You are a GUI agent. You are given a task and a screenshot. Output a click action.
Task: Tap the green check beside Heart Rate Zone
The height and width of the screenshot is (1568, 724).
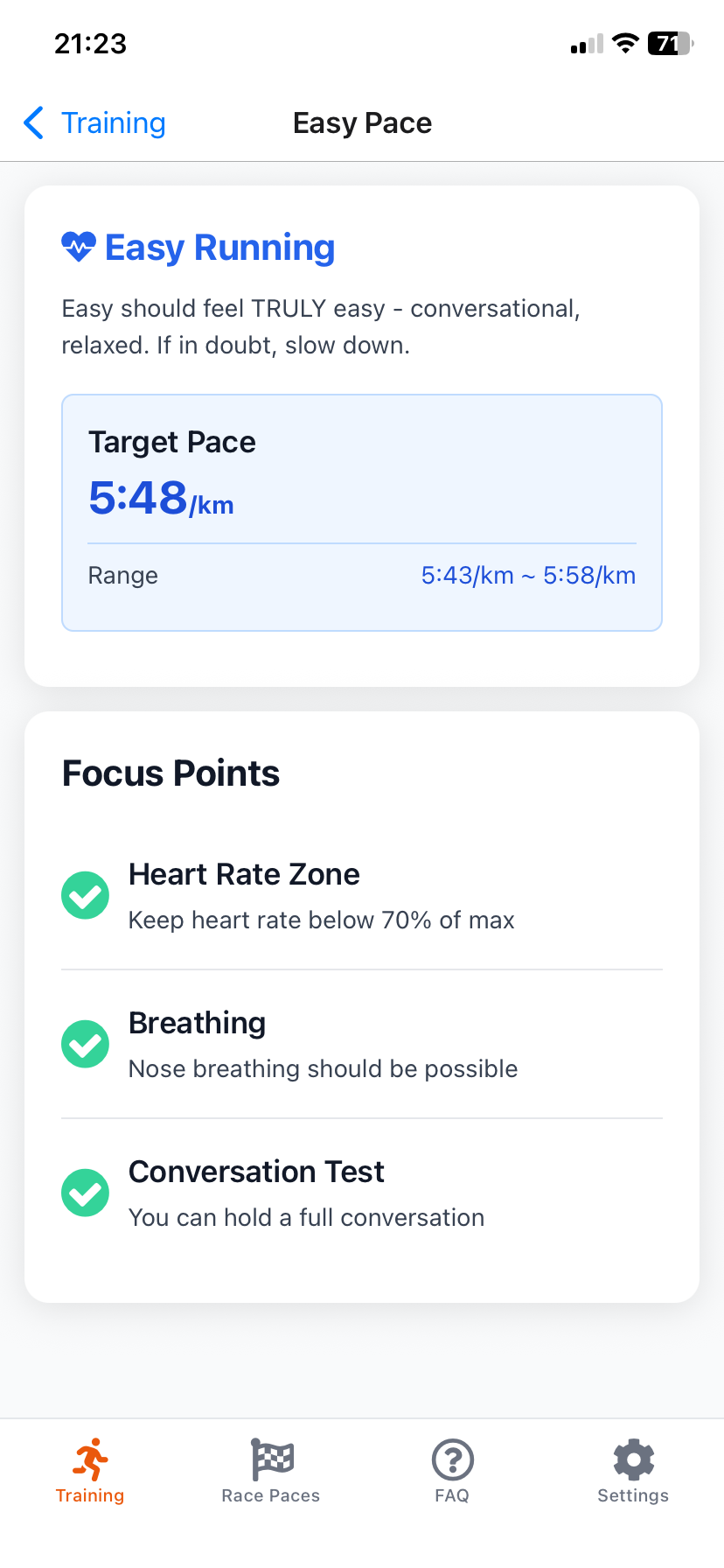pos(86,895)
